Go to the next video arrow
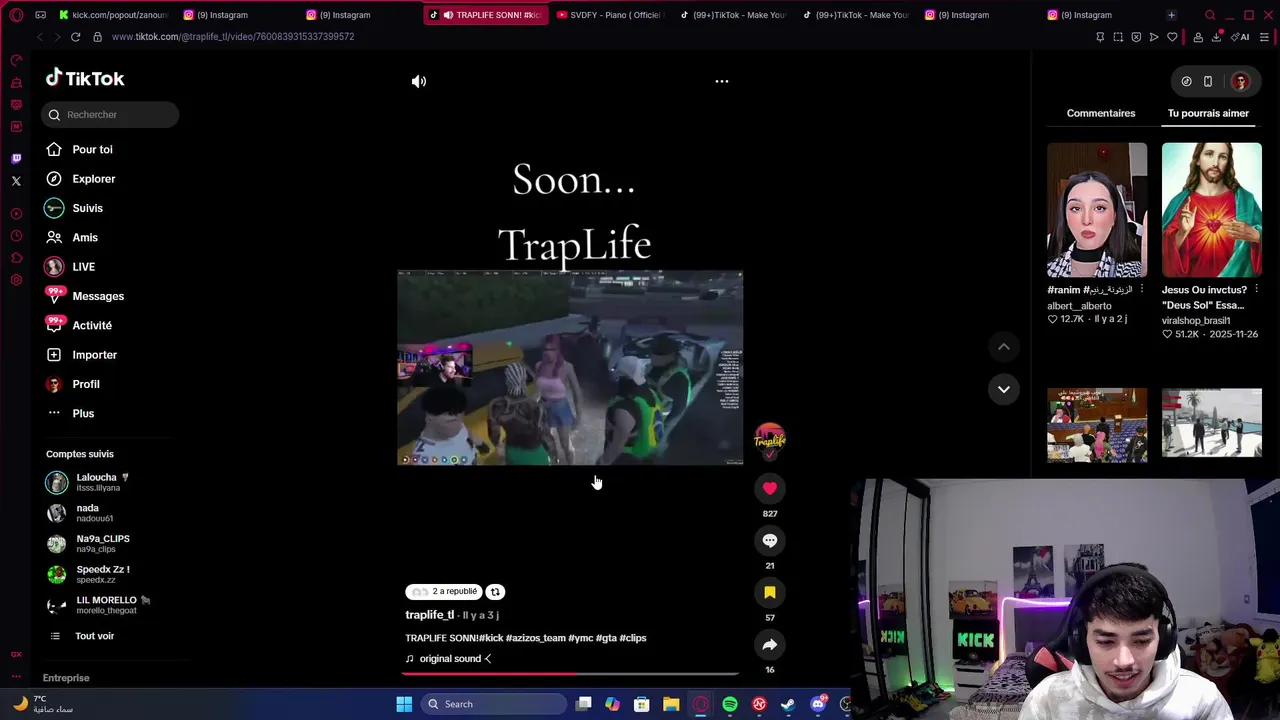Screen dimensions: 1280x720 click(1003, 389)
